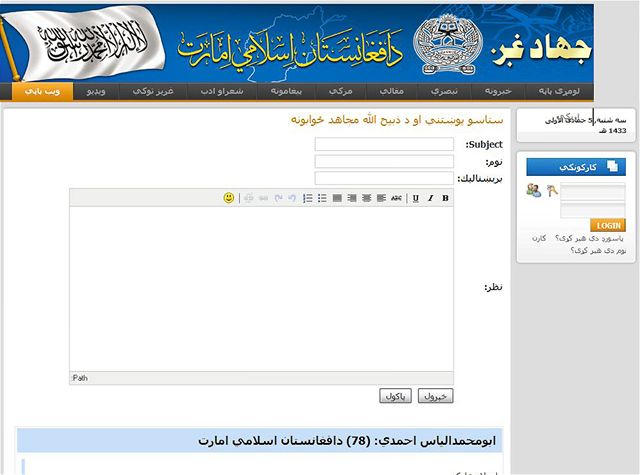This screenshot has height=475, width=640.
Task: Click the پاکول clear button
Action: [x=395, y=396]
